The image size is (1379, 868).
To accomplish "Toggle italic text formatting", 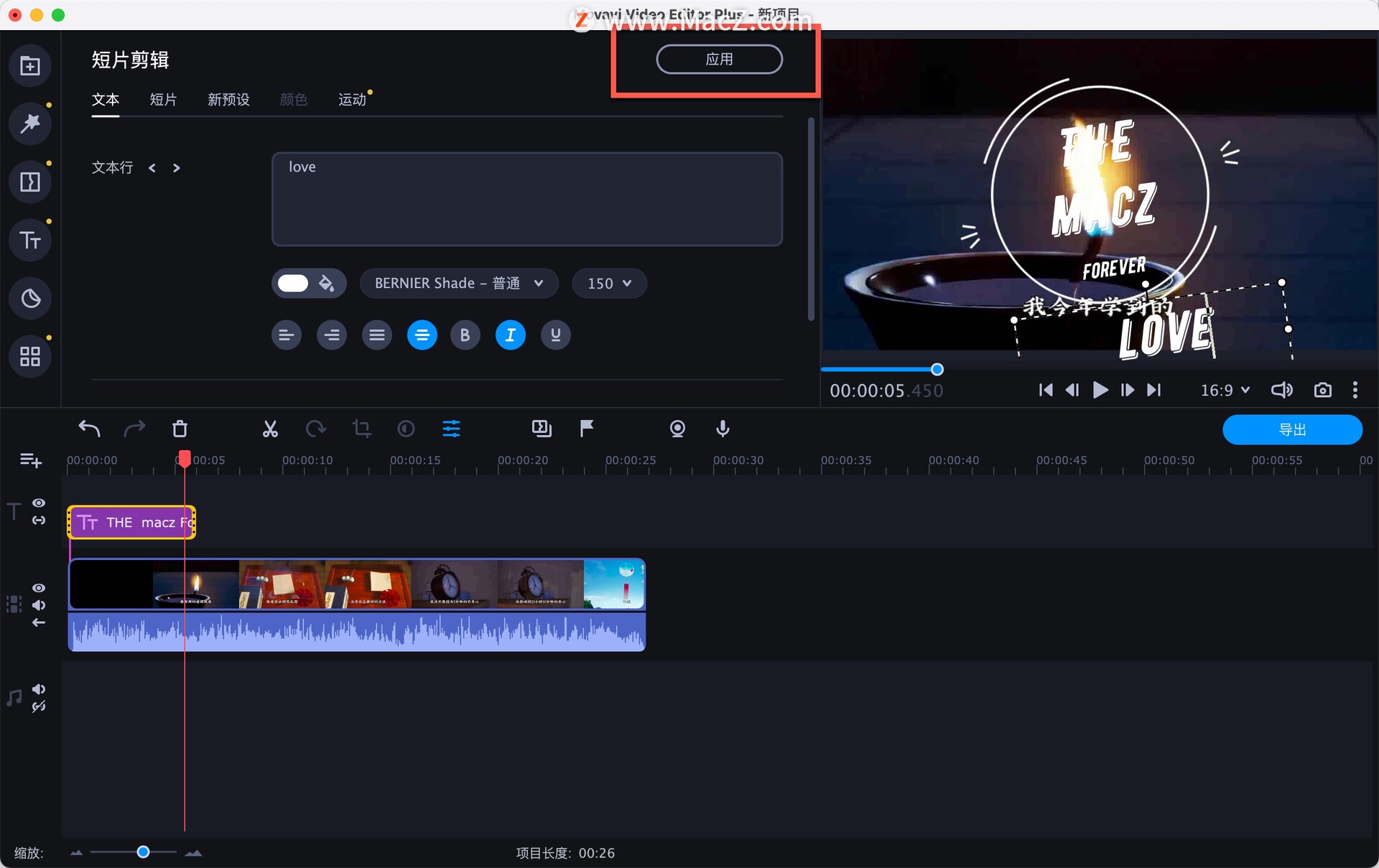I will point(510,335).
